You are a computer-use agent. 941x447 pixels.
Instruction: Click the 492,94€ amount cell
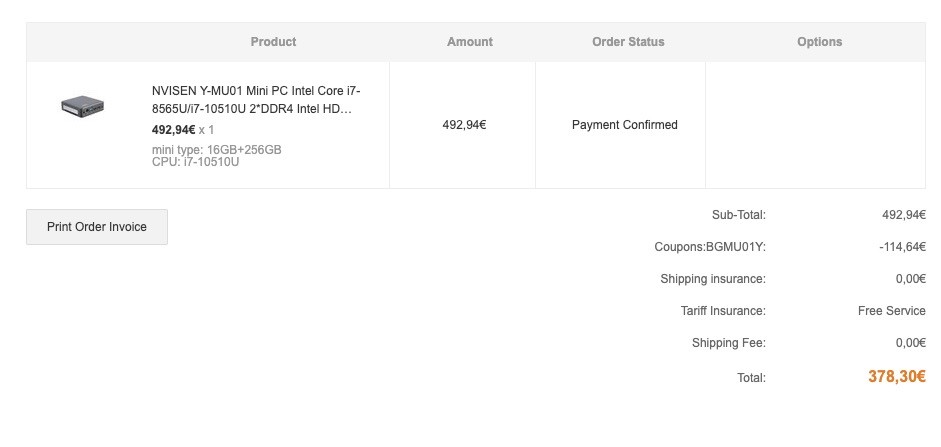coord(464,125)
